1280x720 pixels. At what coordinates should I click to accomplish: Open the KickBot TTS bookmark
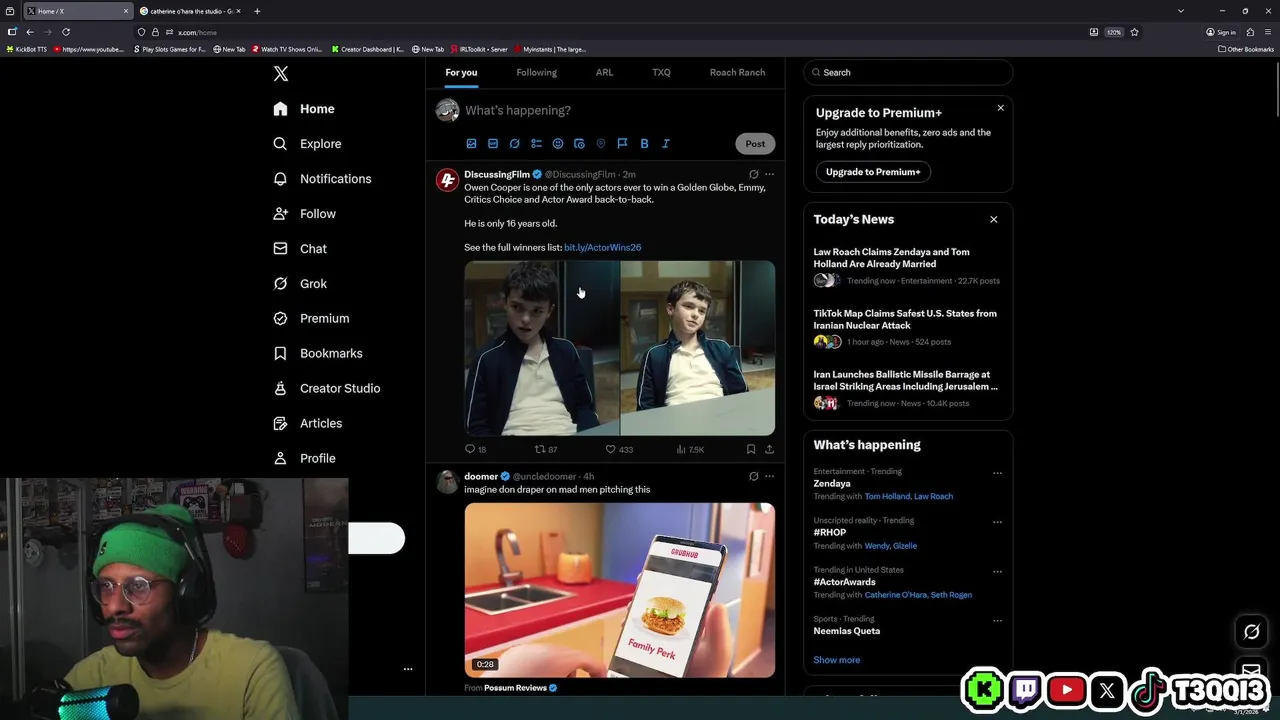27,49
